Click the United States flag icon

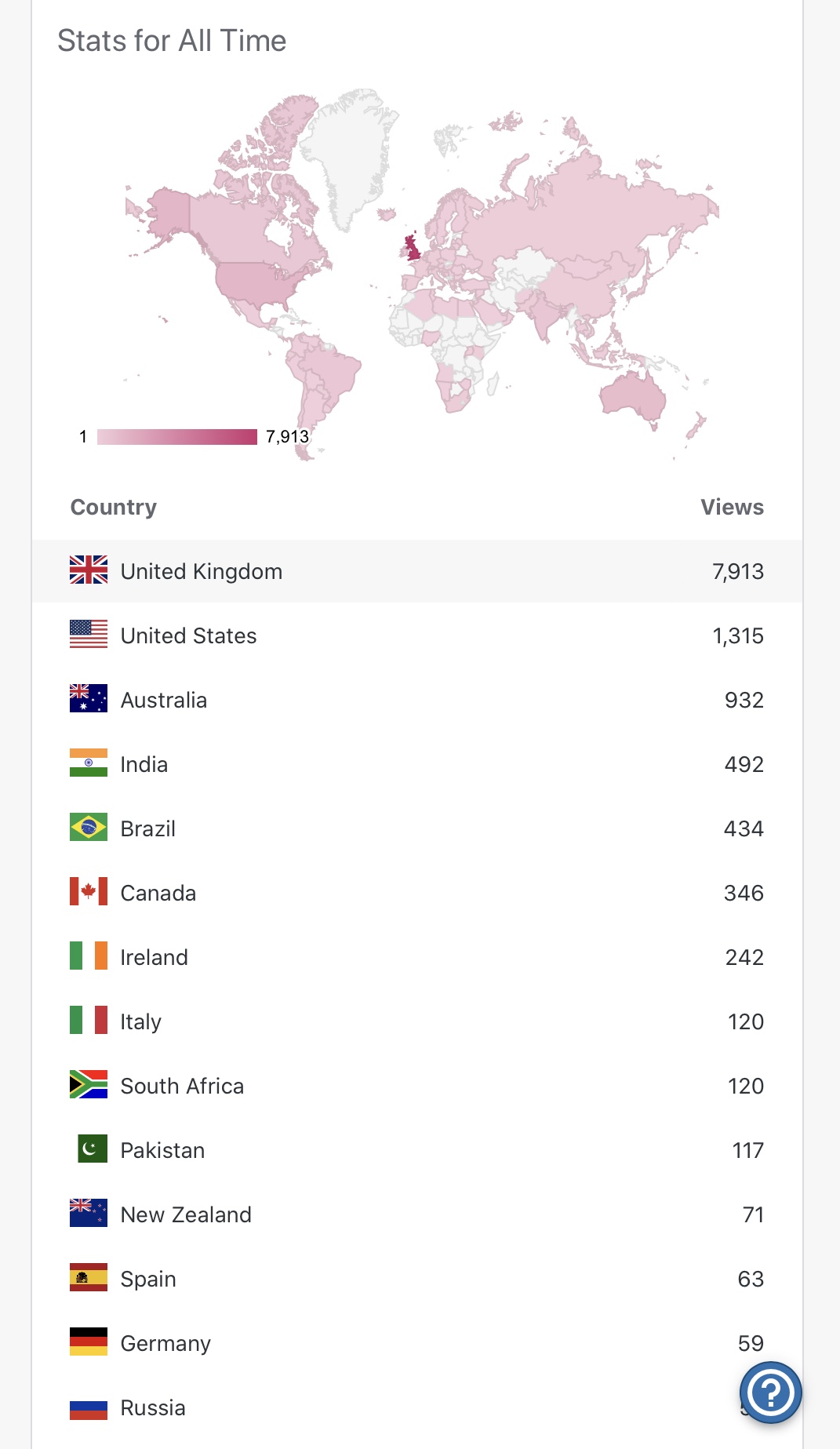coord(89,634)
